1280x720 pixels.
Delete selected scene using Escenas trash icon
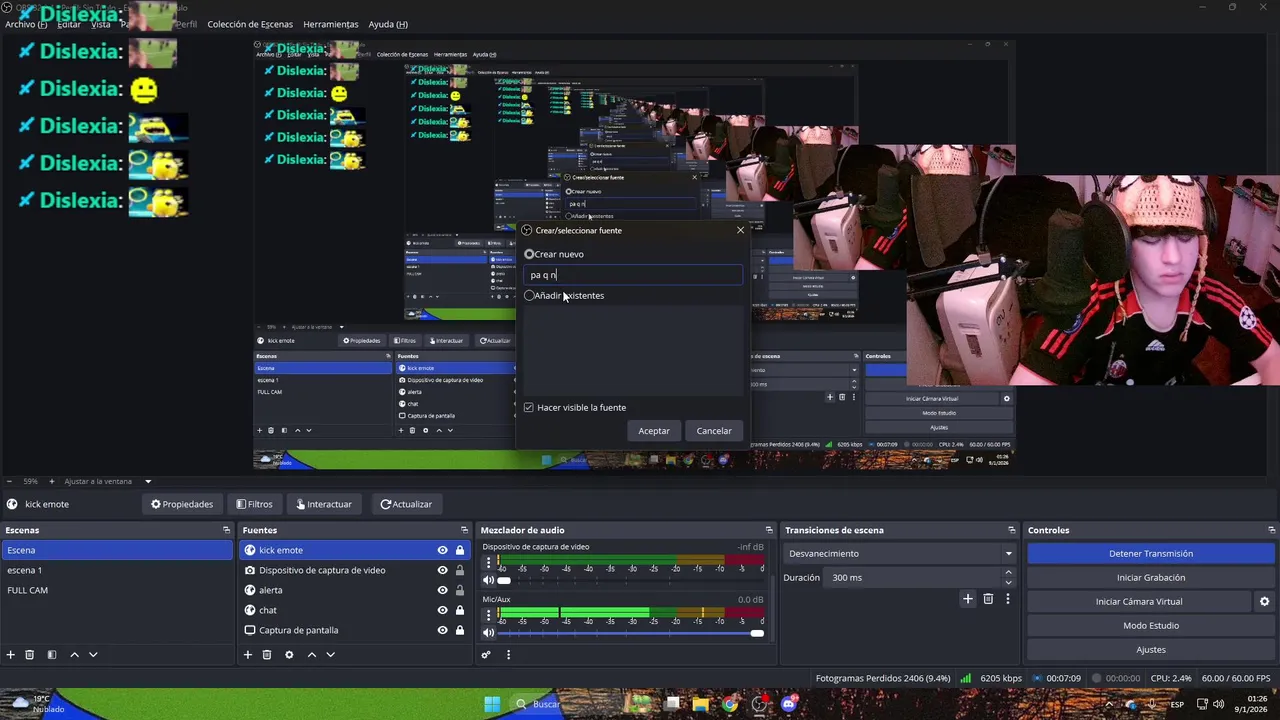tap(30, 654)
